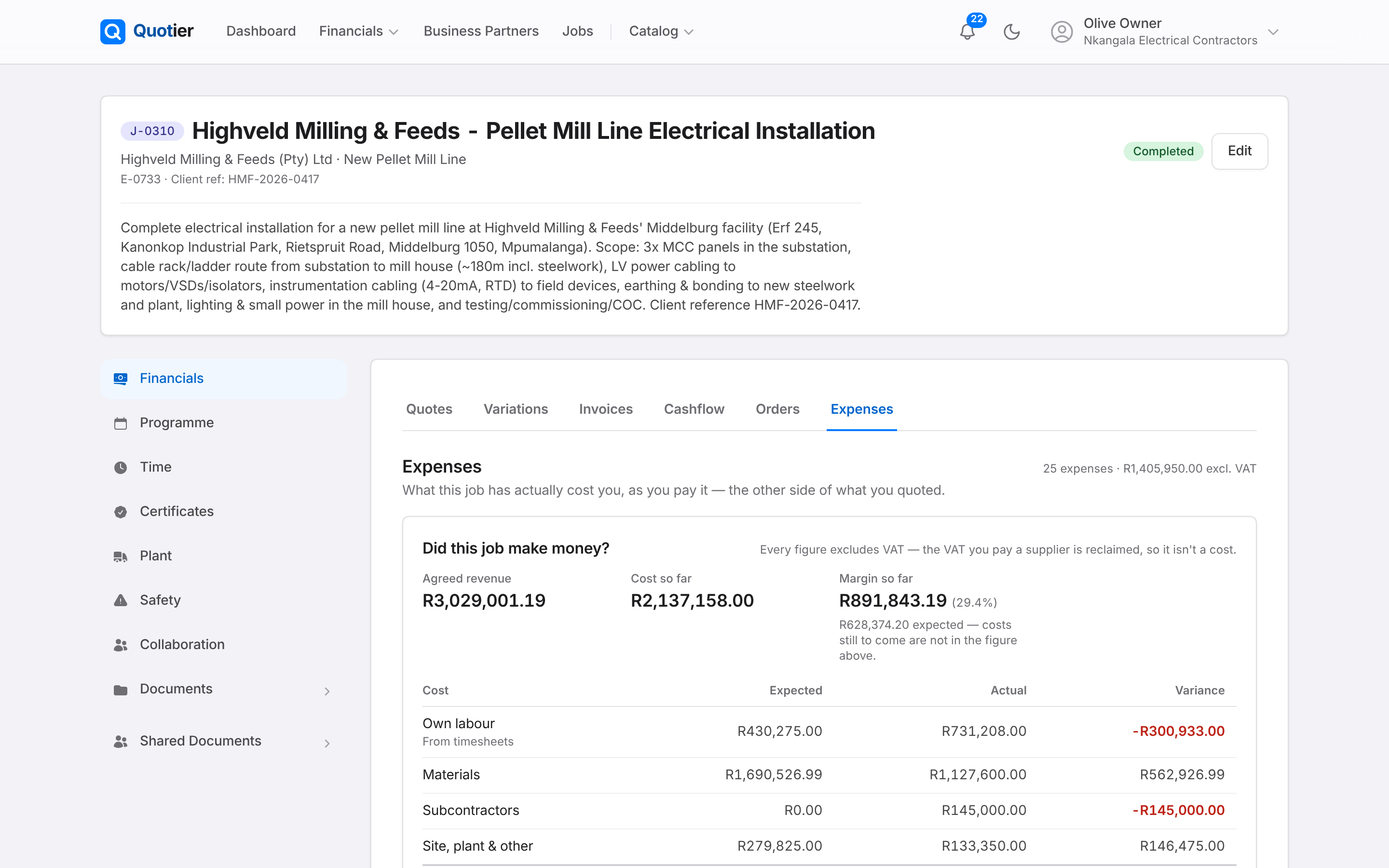Go to Dashboard in the top nav
Image resolution: width=1389 pixels, height=868 pixels.
coord(261,31)
